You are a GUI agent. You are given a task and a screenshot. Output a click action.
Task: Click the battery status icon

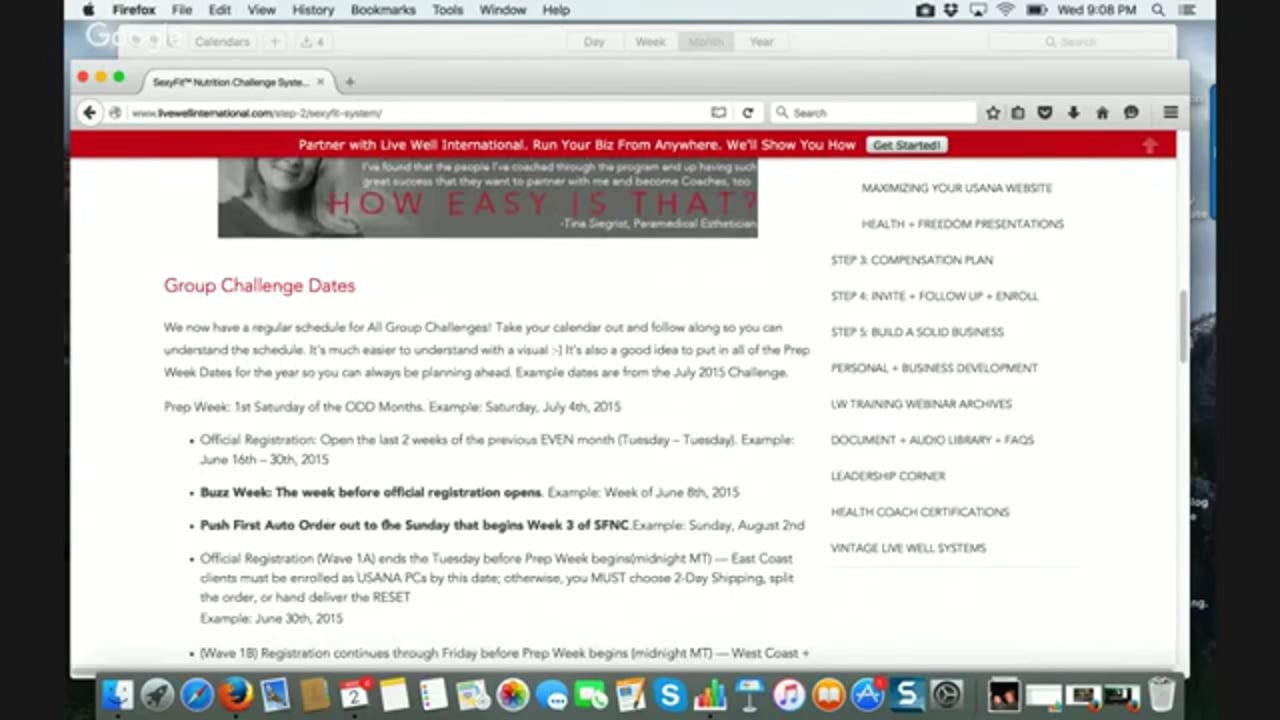click(x=1036, y=10)
